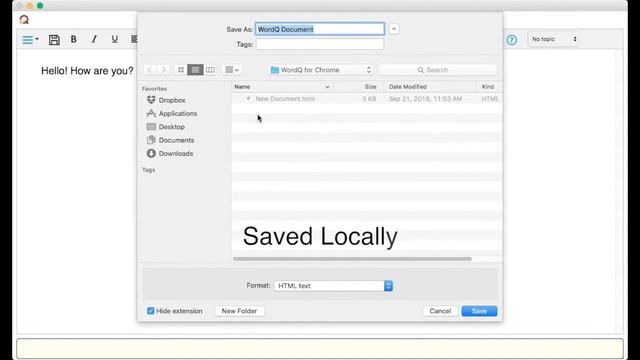Click the save floppy disk icon
640x360 pixels.
point(54,40)
